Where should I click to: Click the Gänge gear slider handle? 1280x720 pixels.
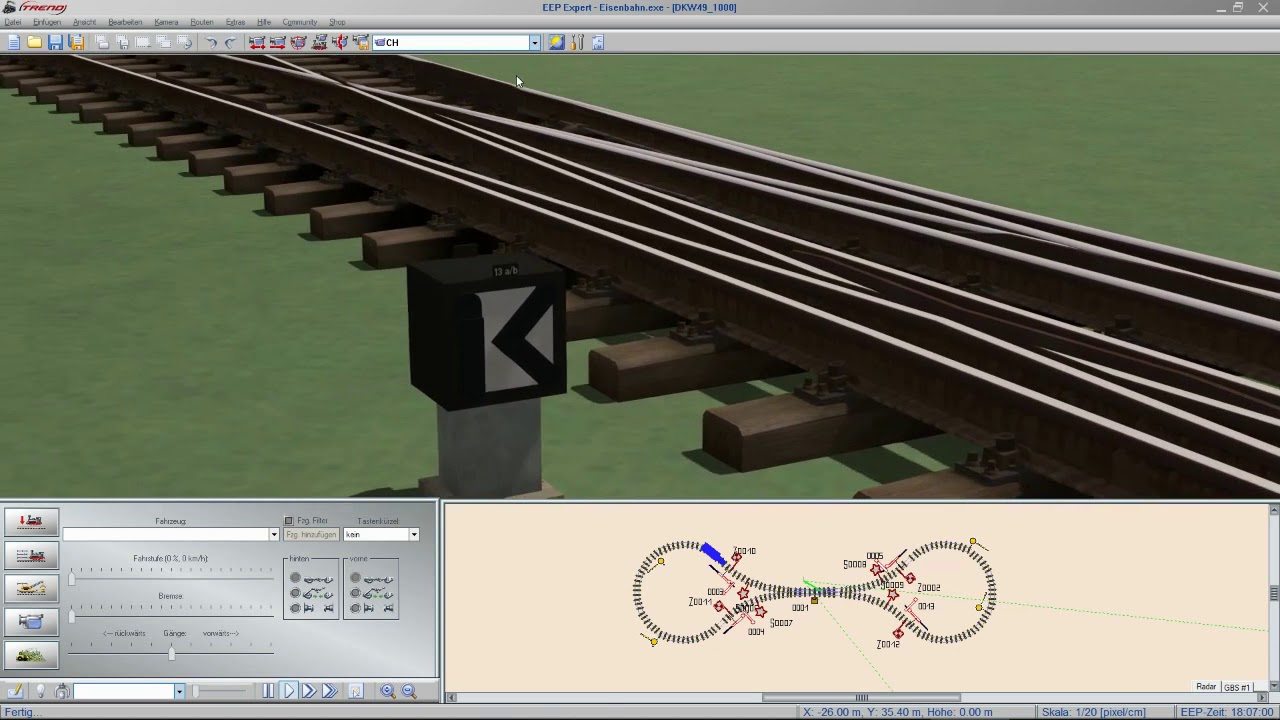[x=171, y=653]
